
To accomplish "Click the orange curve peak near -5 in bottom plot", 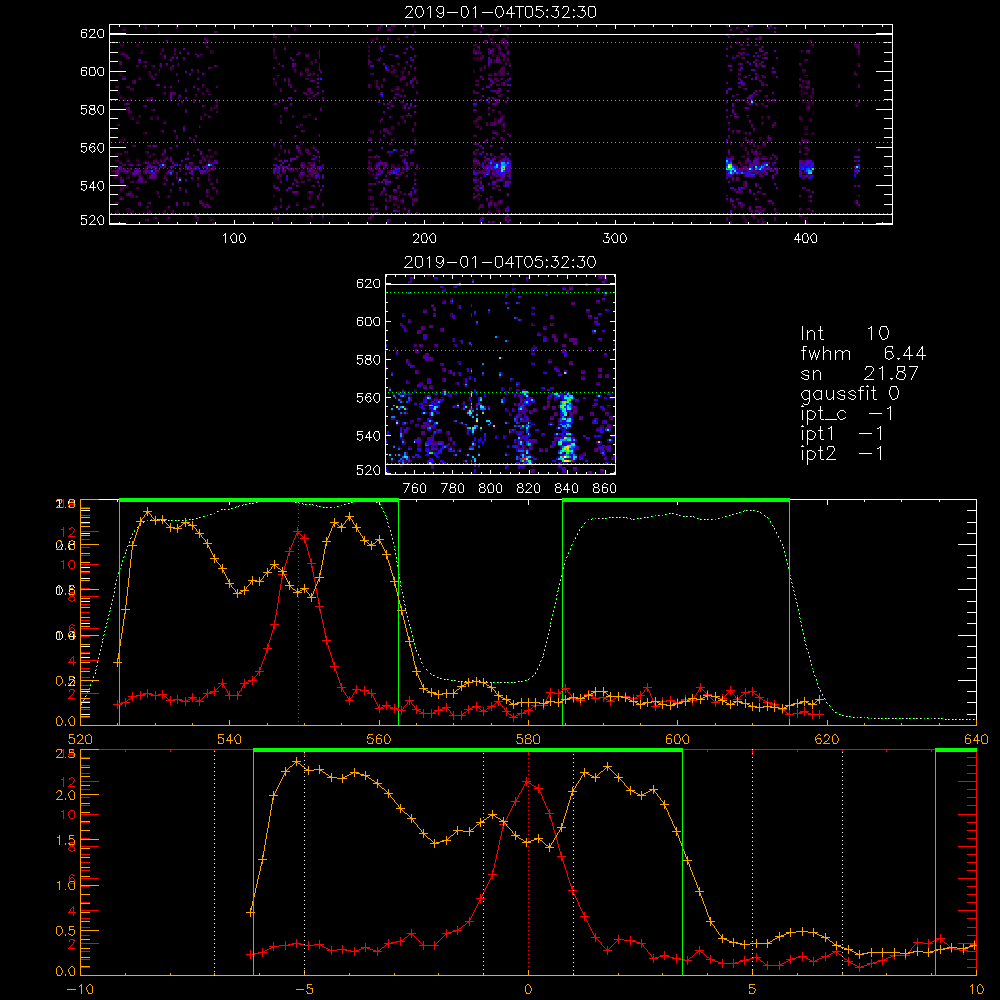I will (x=297, y=761).
